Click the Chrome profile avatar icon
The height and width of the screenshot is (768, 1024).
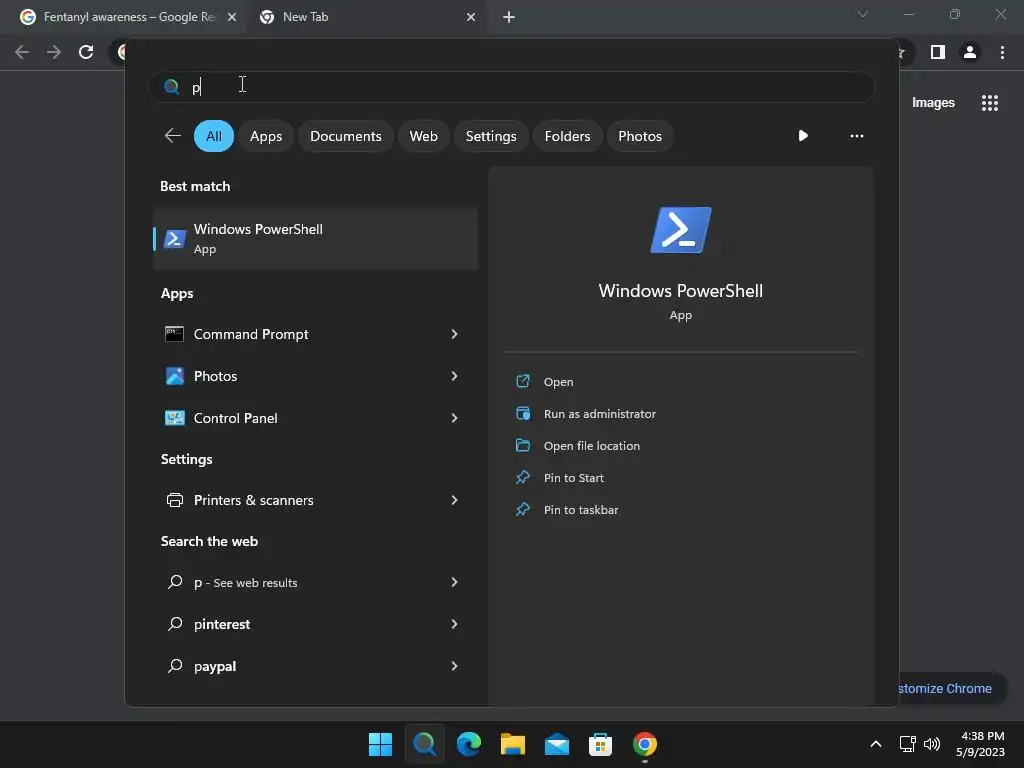click(x=970, y=52)
